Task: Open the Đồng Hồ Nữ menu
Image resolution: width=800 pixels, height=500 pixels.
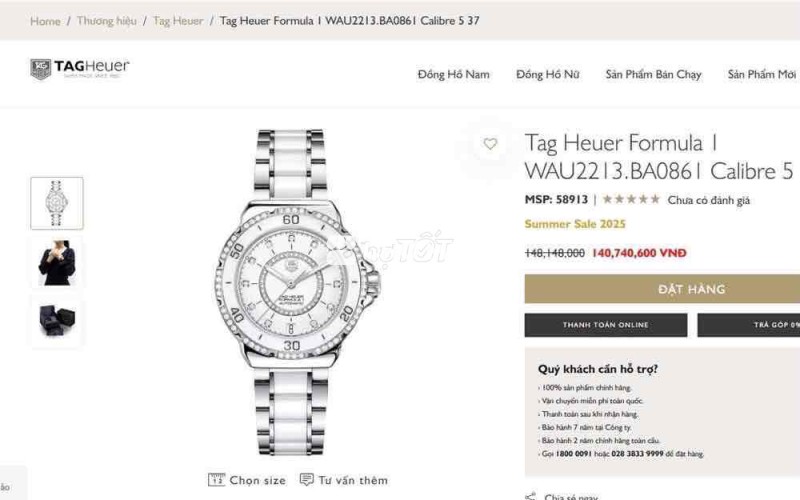Action: (x=547, y=74)
